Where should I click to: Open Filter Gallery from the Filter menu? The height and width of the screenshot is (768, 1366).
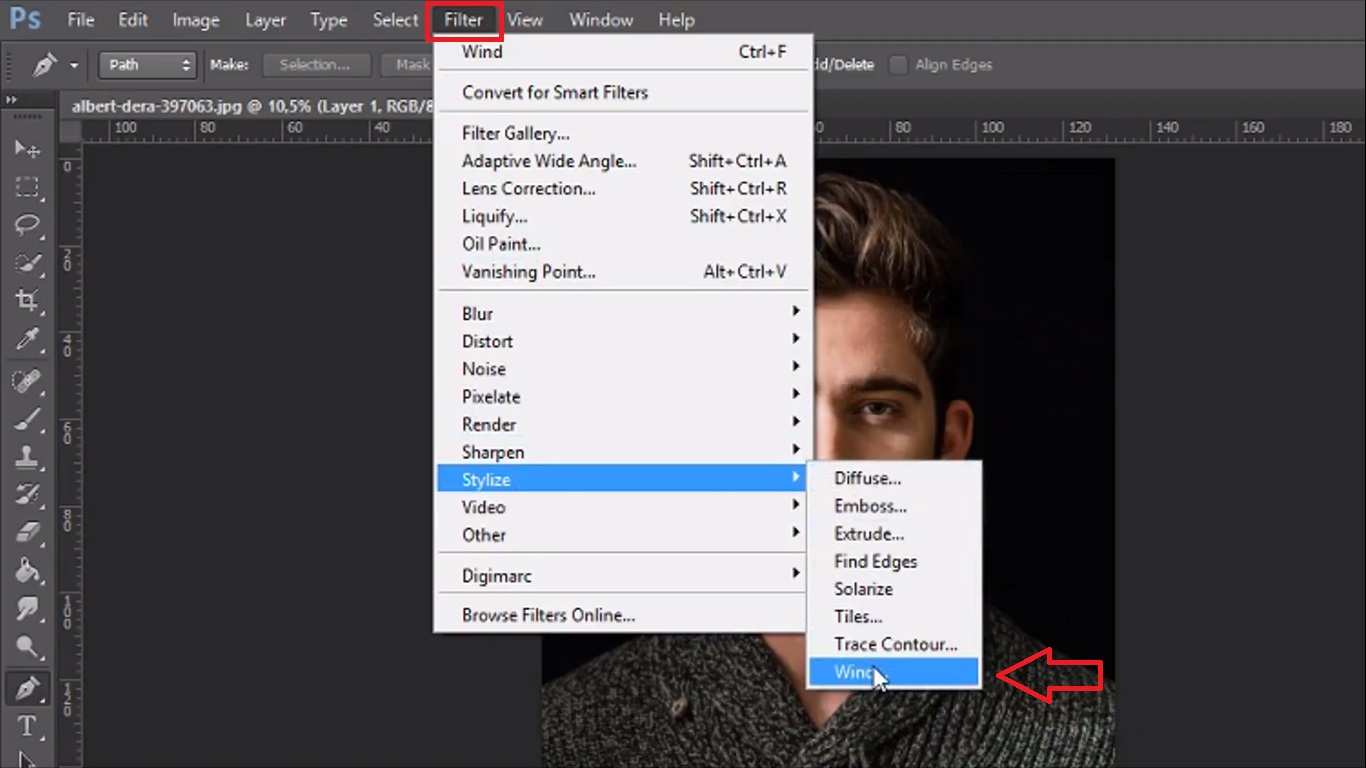[x=516, y=133]
